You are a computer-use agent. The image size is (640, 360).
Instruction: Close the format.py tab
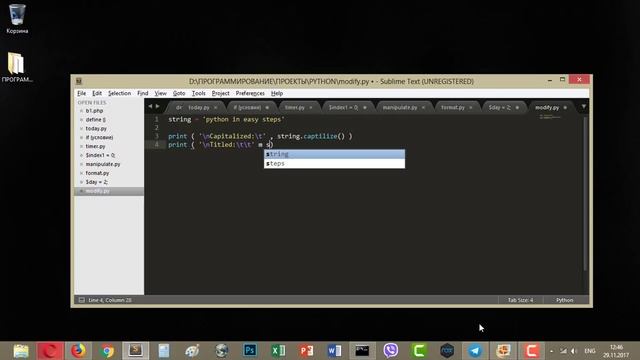click(471, 107)
